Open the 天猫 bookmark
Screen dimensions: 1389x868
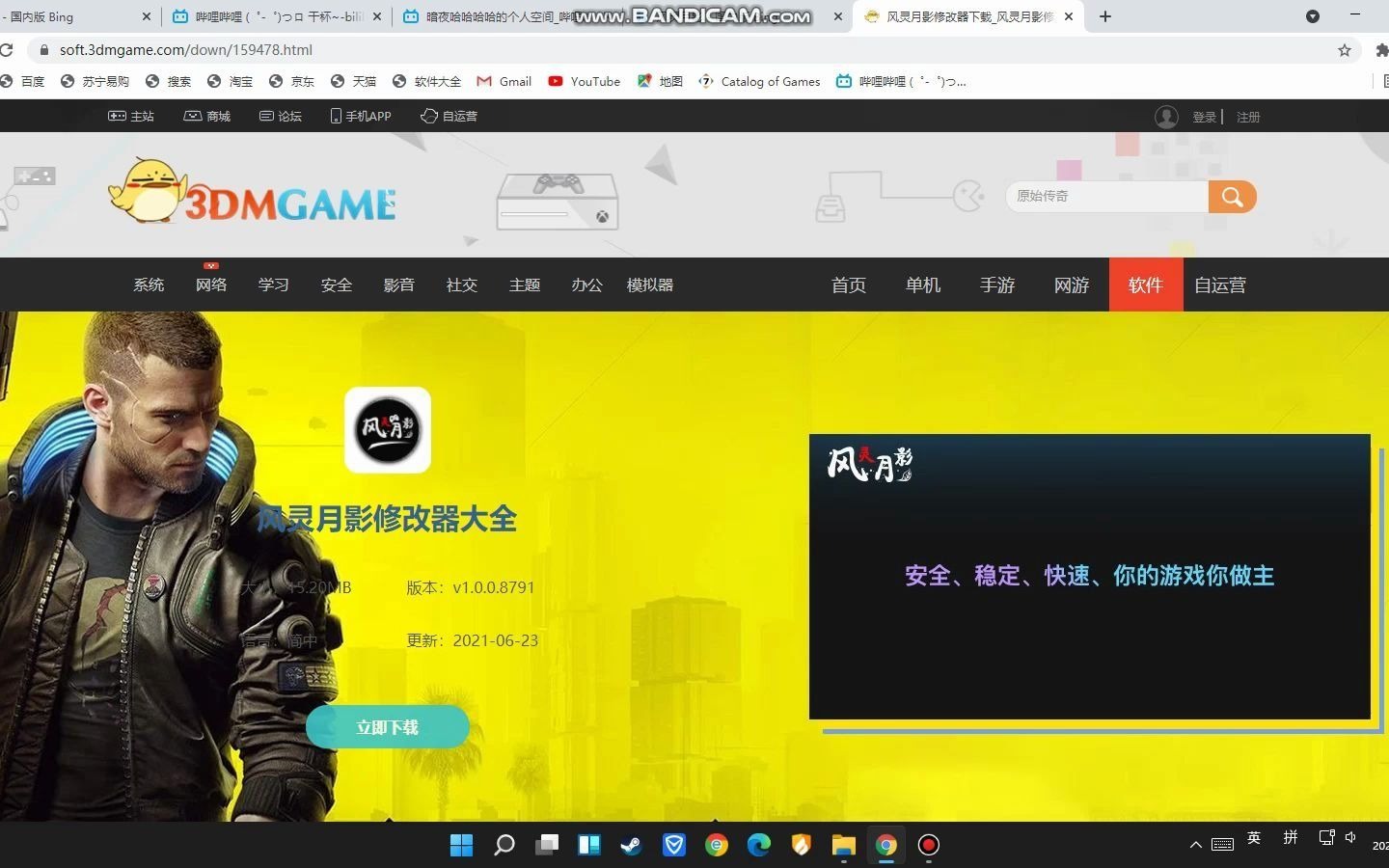(x=353, y=82)
